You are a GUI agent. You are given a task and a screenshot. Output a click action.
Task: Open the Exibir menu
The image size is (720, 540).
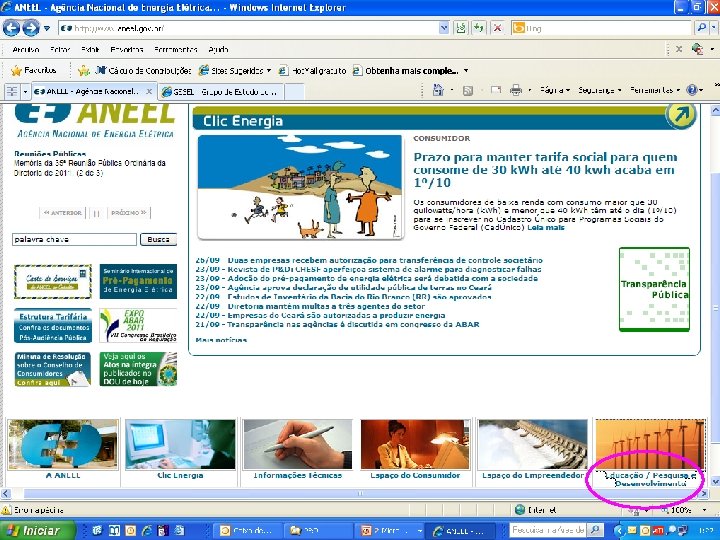coord(90,50)
